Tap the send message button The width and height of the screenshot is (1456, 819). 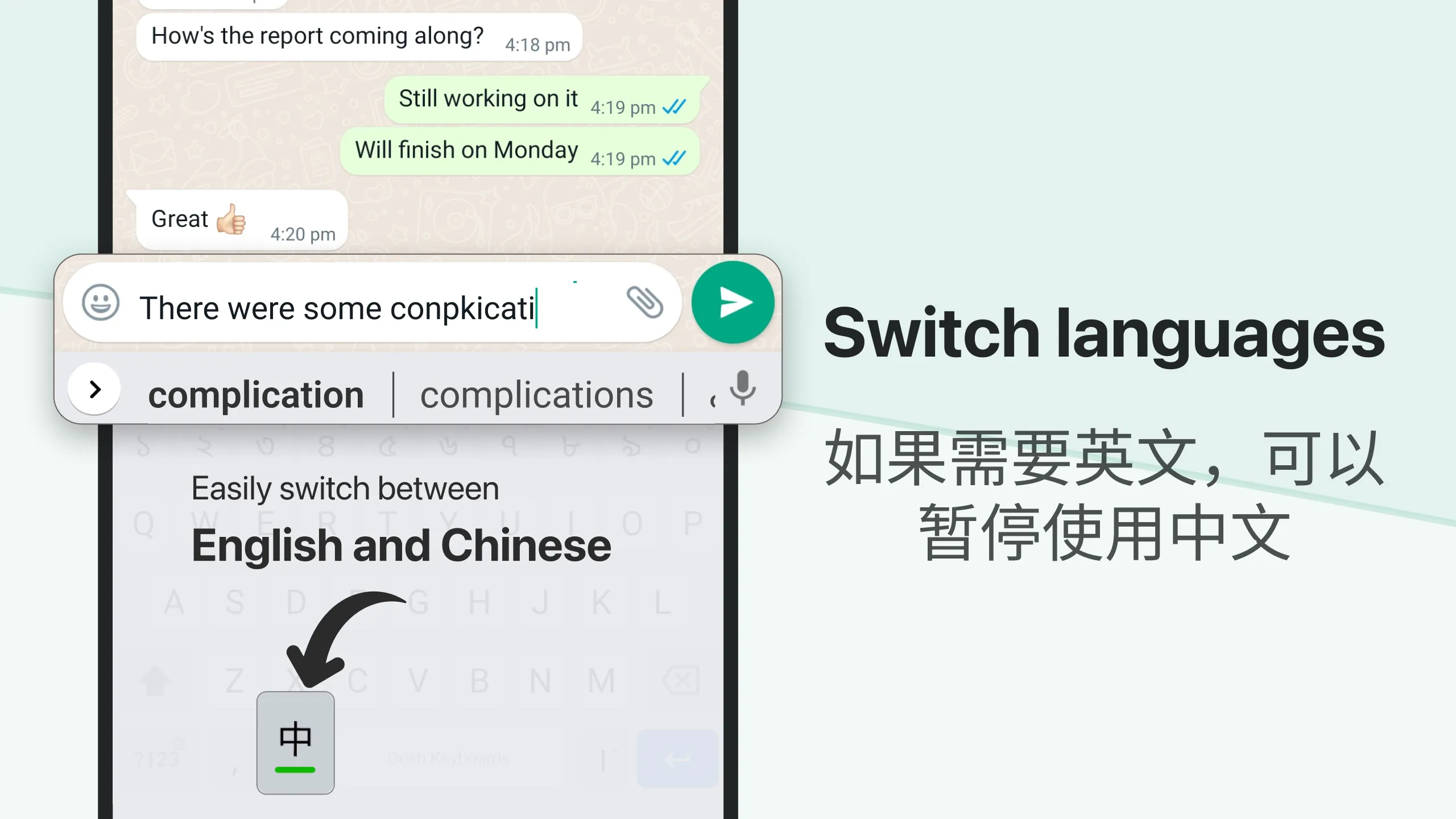tap(733, 302)
